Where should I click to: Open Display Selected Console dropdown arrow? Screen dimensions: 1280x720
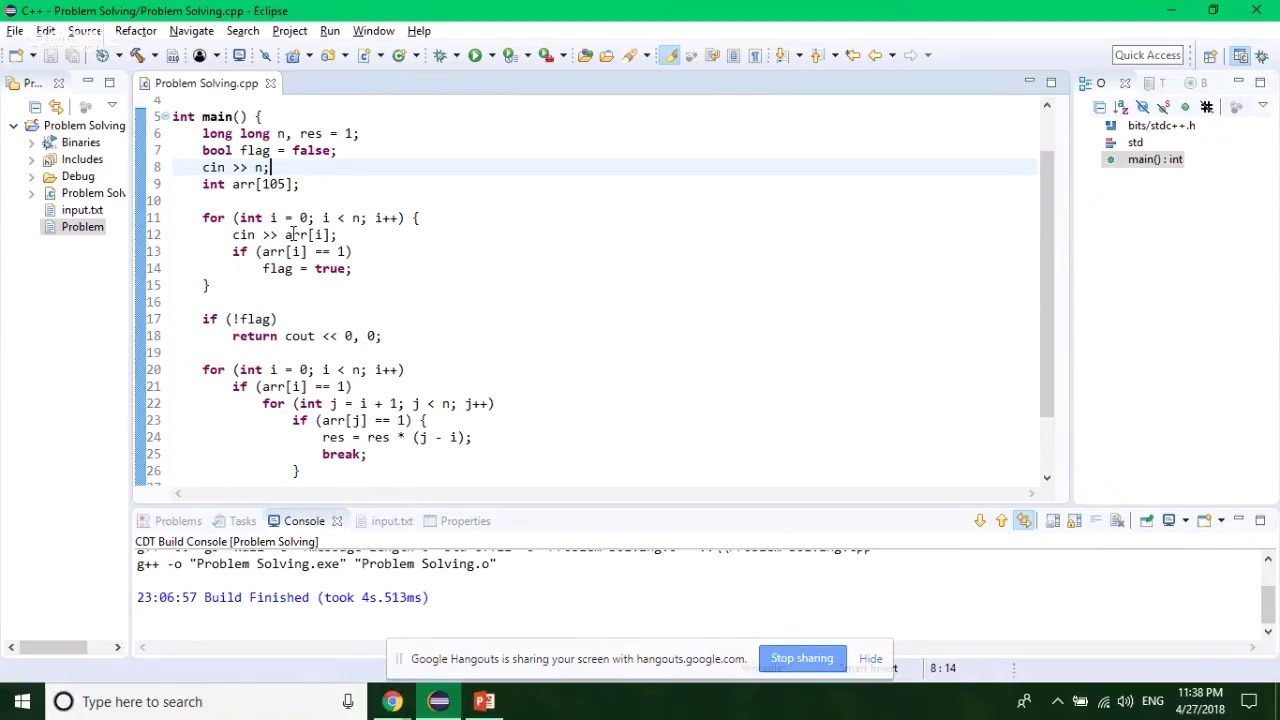click(1184, 521)
